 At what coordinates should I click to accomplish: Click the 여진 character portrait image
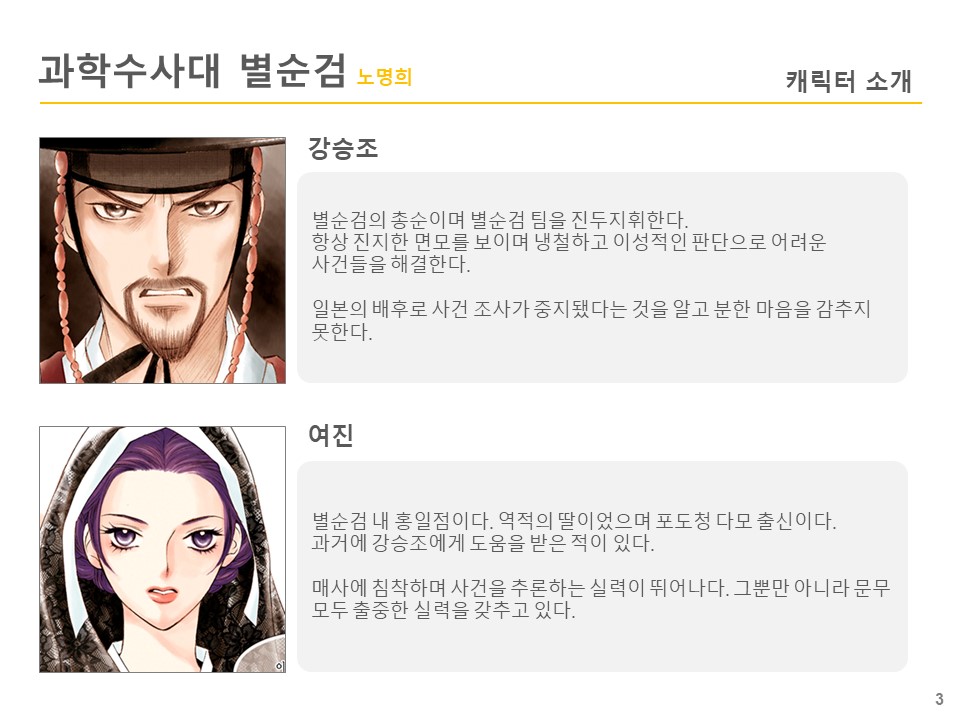tap(162, 549)
